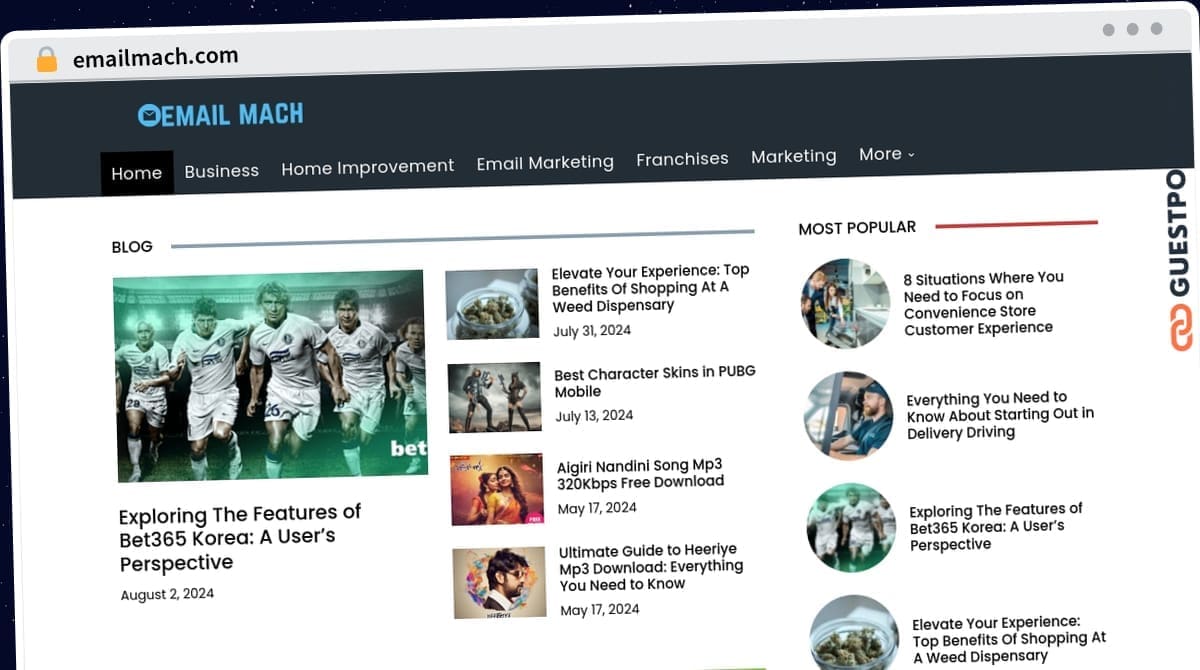Open the Home menu tab

pyautogui.click(x=137, y=173)
